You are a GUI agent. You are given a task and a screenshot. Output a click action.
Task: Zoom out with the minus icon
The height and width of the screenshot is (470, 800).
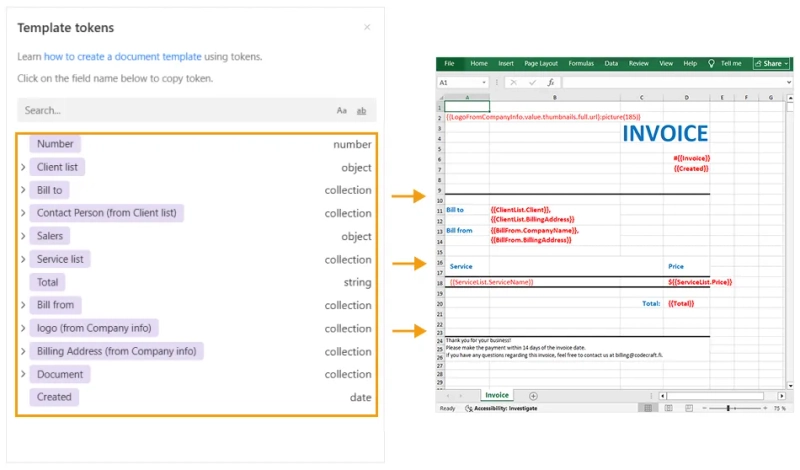pos(704,408)
